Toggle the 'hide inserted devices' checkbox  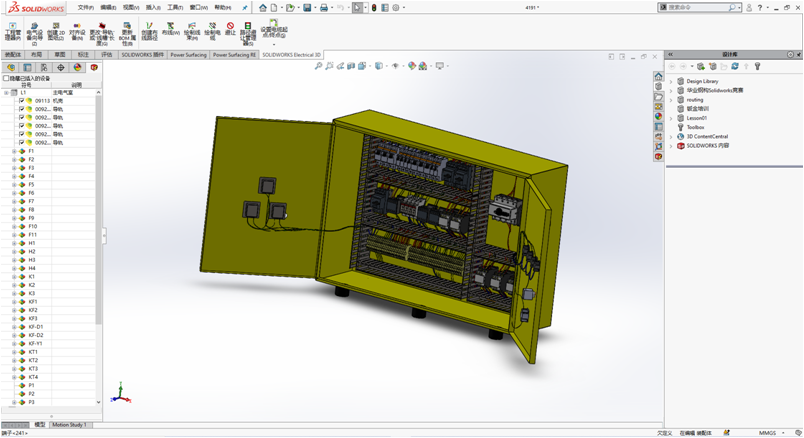click(x=6, y=78)
